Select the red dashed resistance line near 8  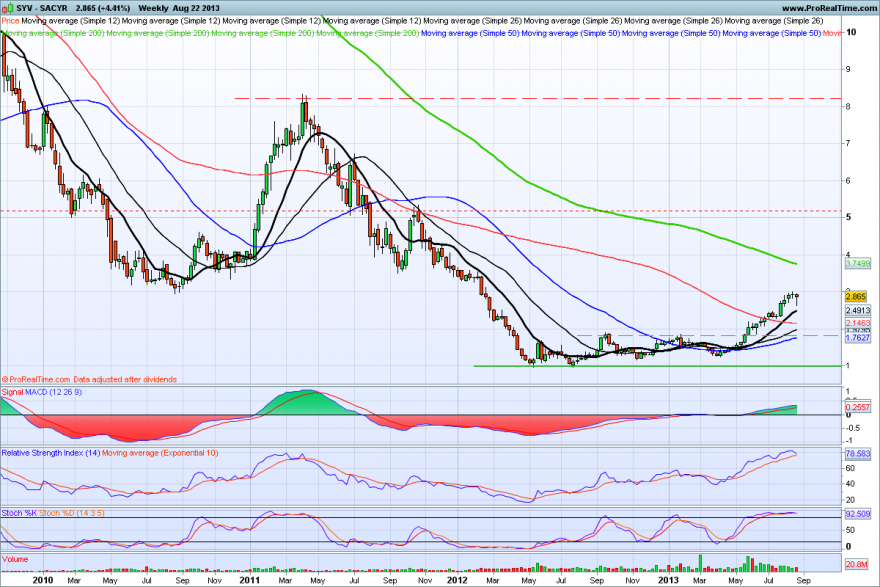click(x=538, y=98)
